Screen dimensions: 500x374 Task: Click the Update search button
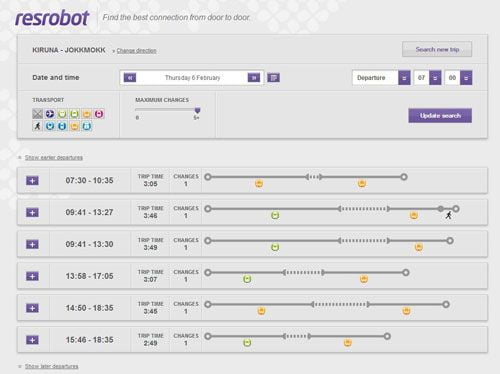click(x=440, y=116)
